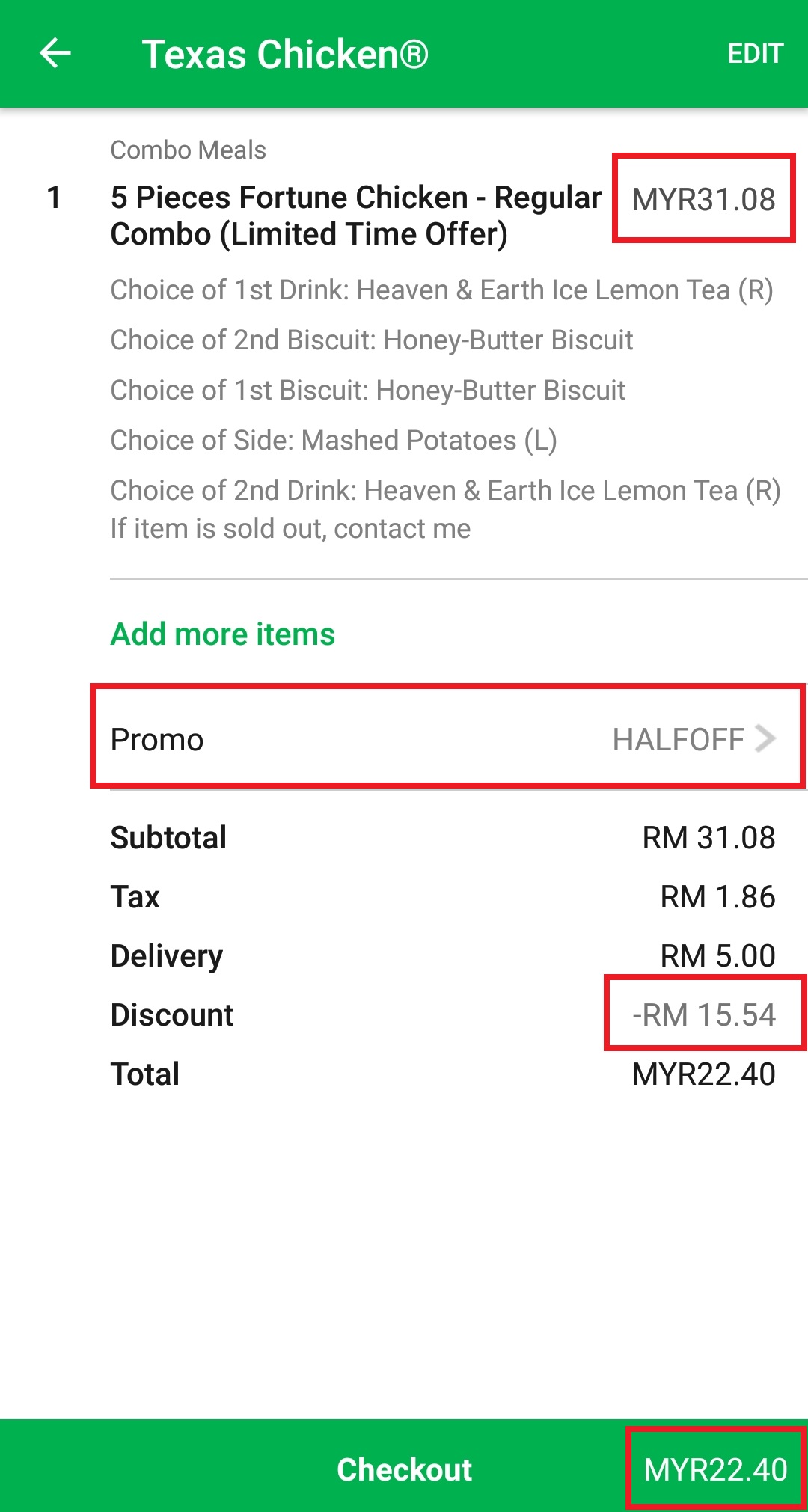
Task: Tap the sold out contact note
Action: (290, 529)
